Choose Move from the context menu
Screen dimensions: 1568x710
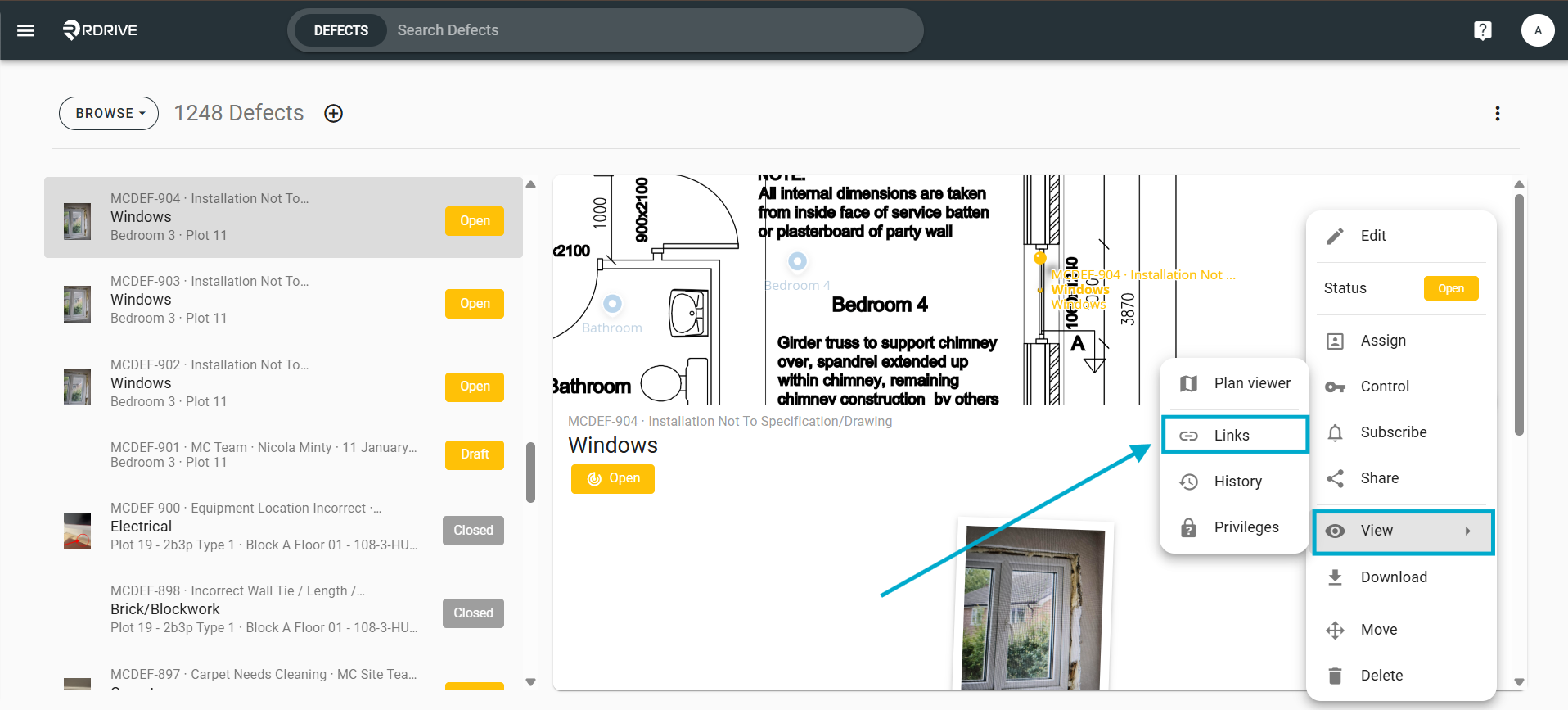pos(1401,630)
